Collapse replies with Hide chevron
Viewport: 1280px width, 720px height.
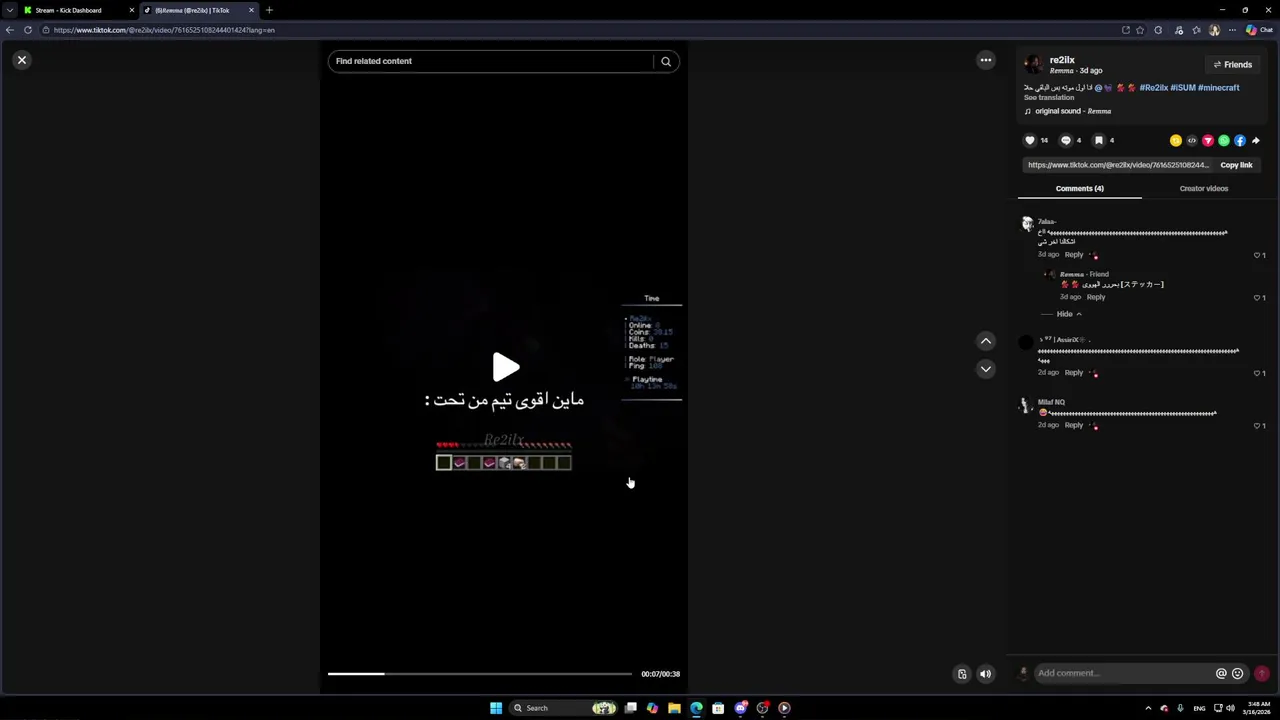1069,314
